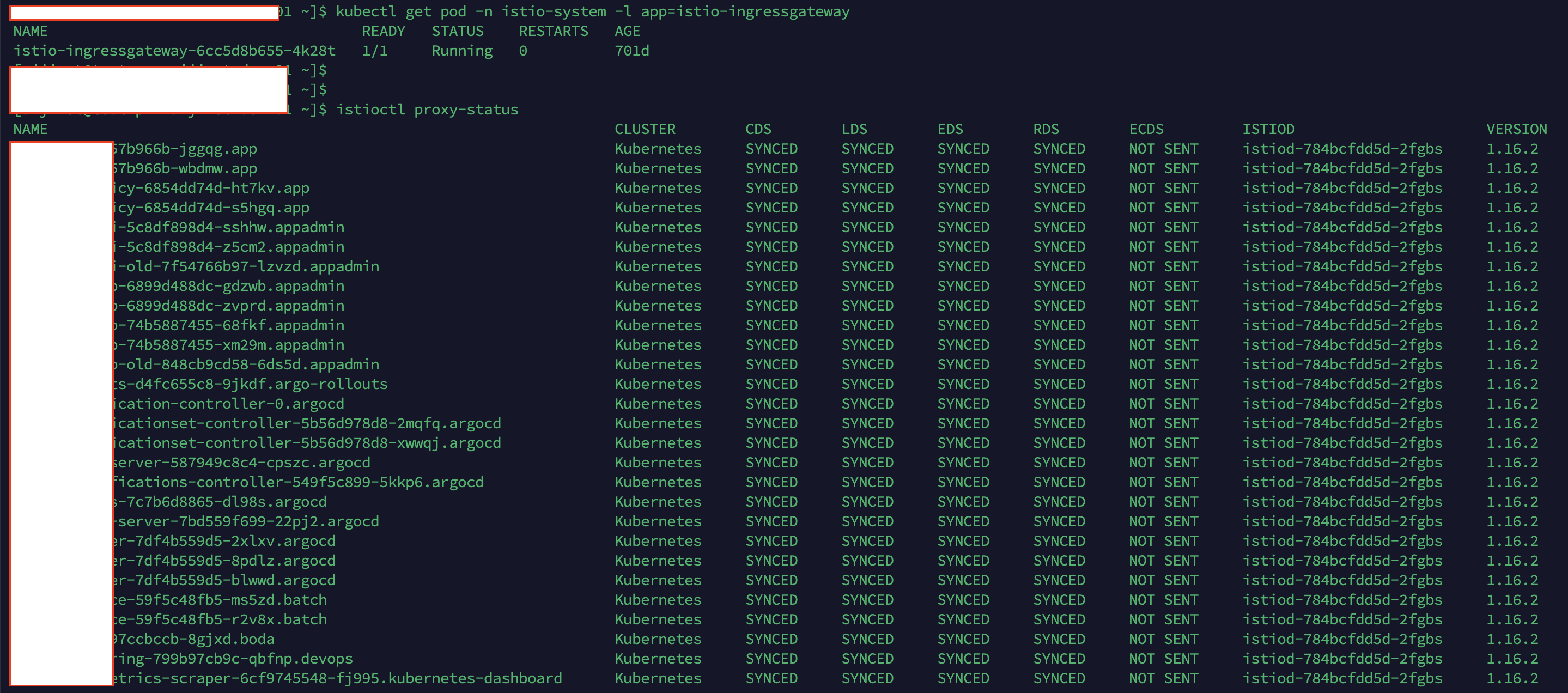
Task: Click the istio-ingressgateway-6cc5d8b655-4k28t pod name
Action: pyautogui.click(x=174, y=51)
